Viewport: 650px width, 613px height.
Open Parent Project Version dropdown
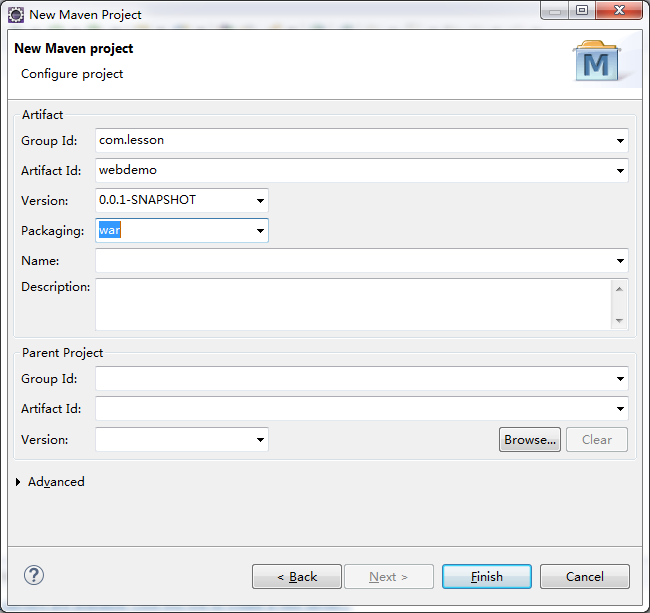260,439
